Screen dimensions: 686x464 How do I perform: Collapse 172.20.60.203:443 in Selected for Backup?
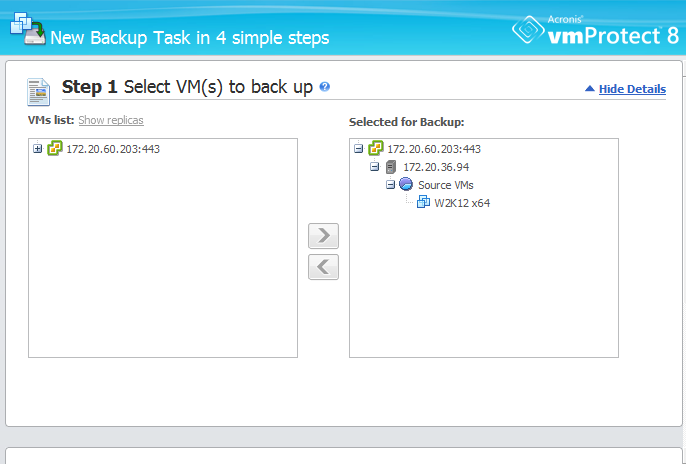358,149
